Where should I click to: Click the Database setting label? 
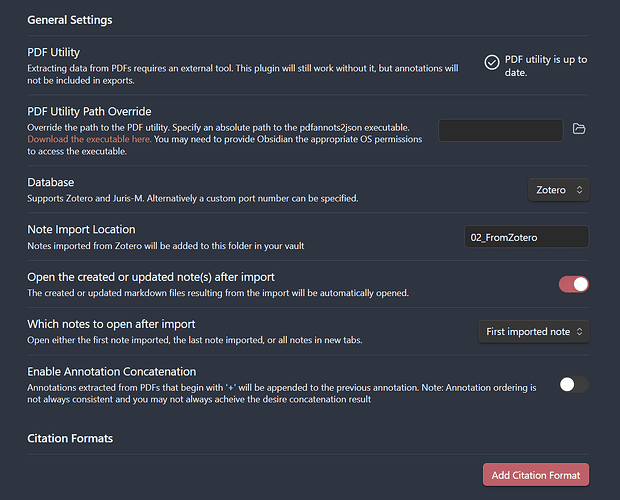tap(50, 182)
